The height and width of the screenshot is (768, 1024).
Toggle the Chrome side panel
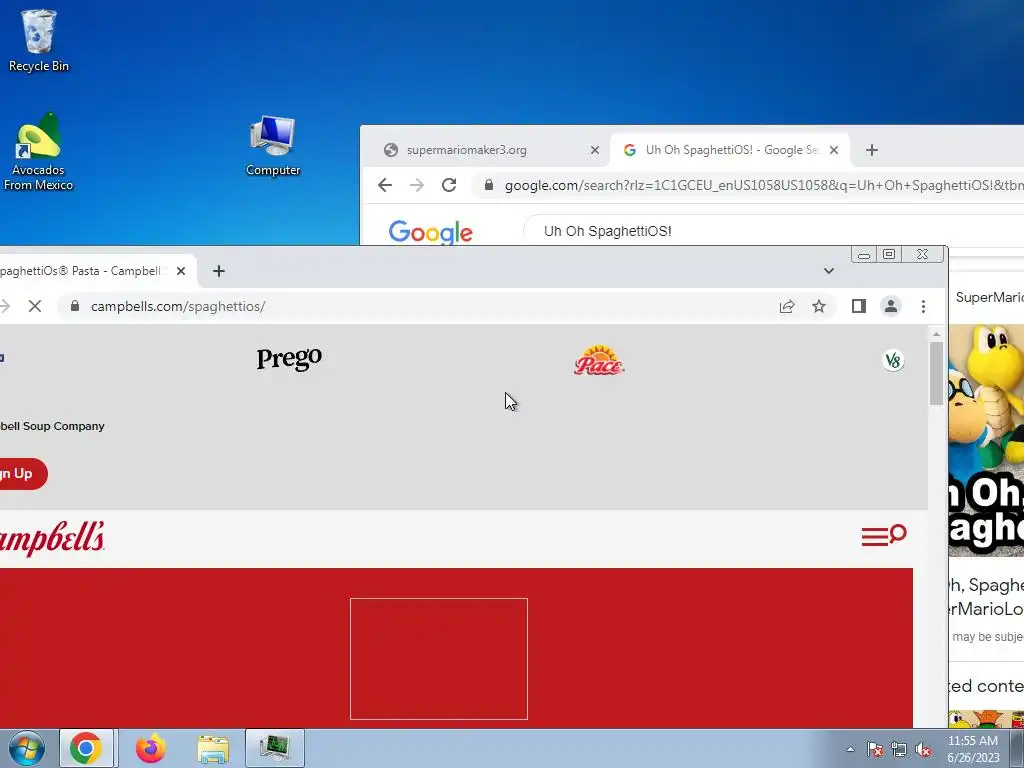(859, 306)
